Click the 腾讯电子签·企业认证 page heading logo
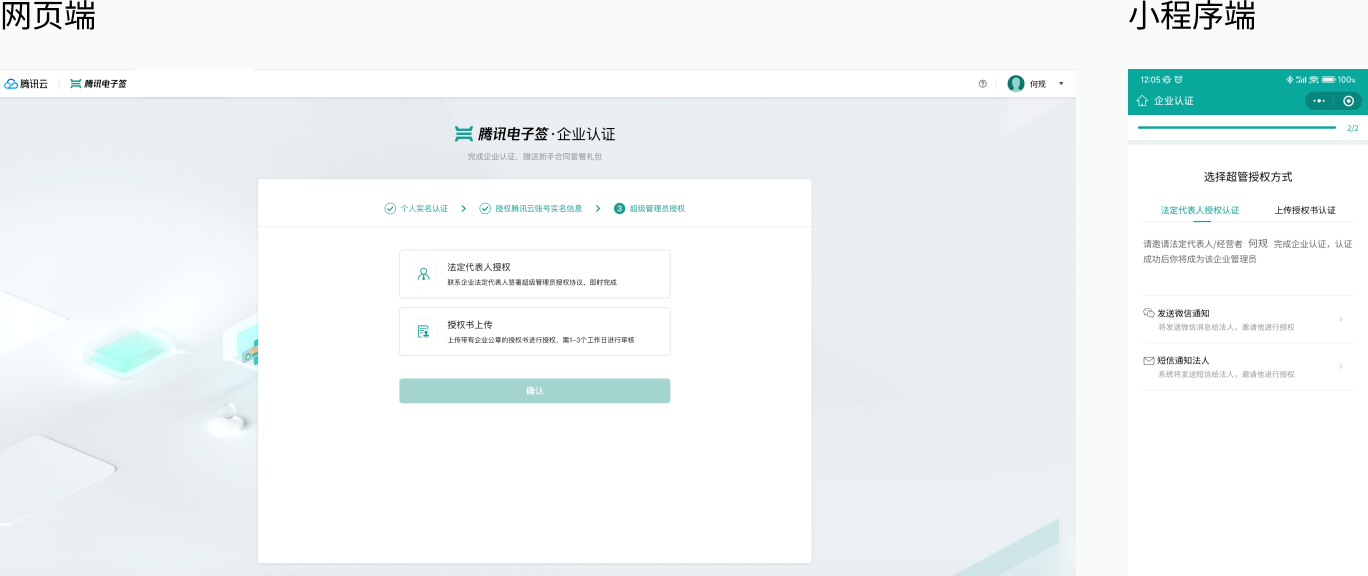Screen dimensions: 1368x576 [x=534, y=134]
